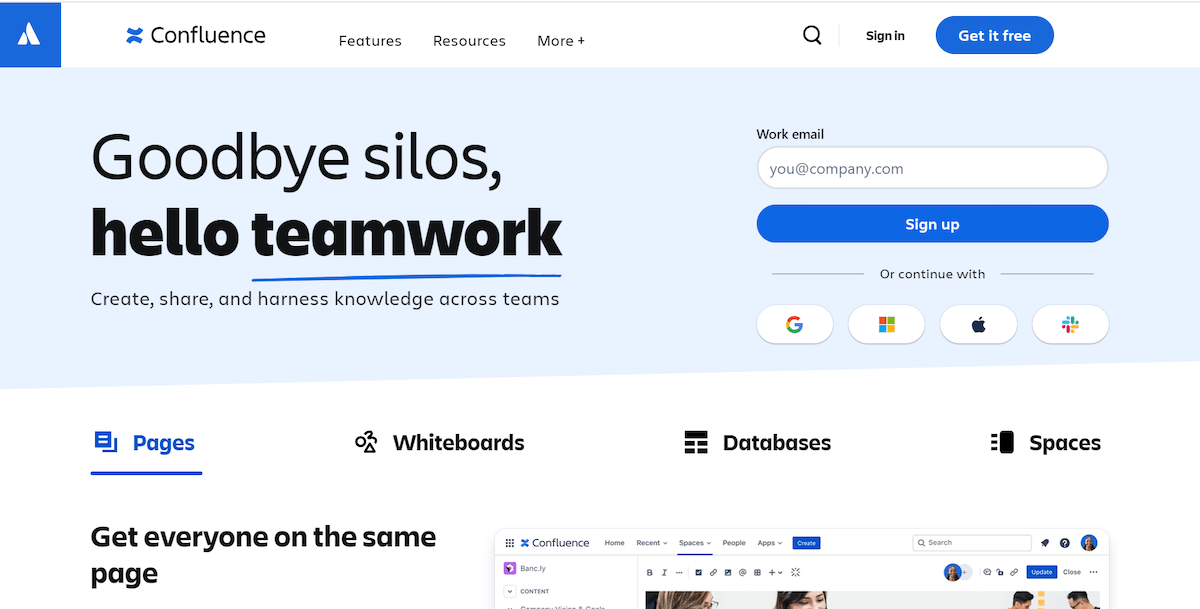Click the insert image icon in preview toolbar

pos(728,572)
